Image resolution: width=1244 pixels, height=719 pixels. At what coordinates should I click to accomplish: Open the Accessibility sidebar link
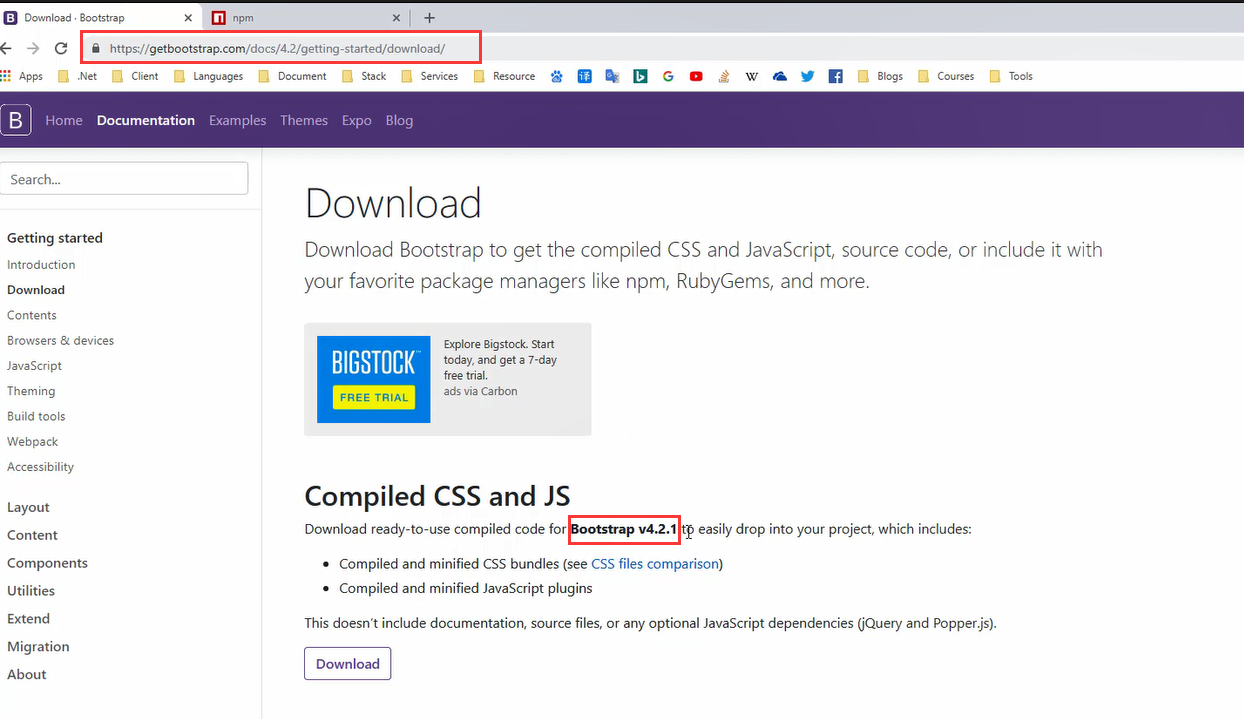(x=41, y=467)
